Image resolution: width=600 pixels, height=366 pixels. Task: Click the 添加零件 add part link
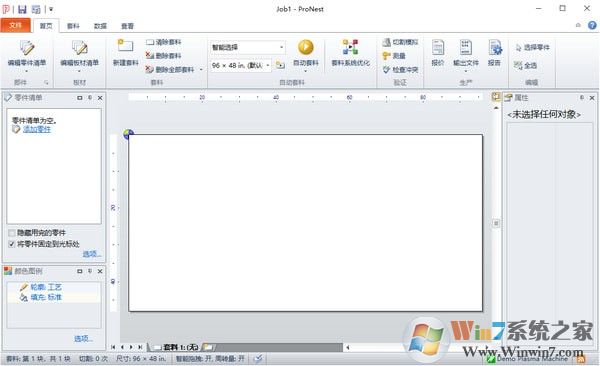tap(37, 129)
